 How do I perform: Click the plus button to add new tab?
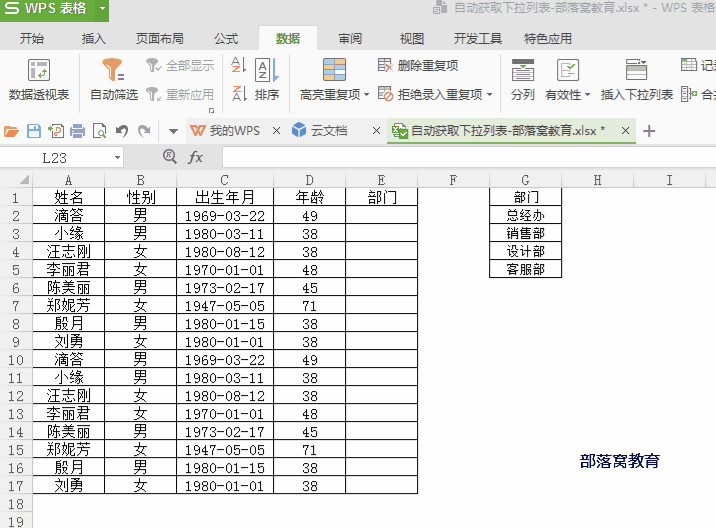tap(649, 131)
